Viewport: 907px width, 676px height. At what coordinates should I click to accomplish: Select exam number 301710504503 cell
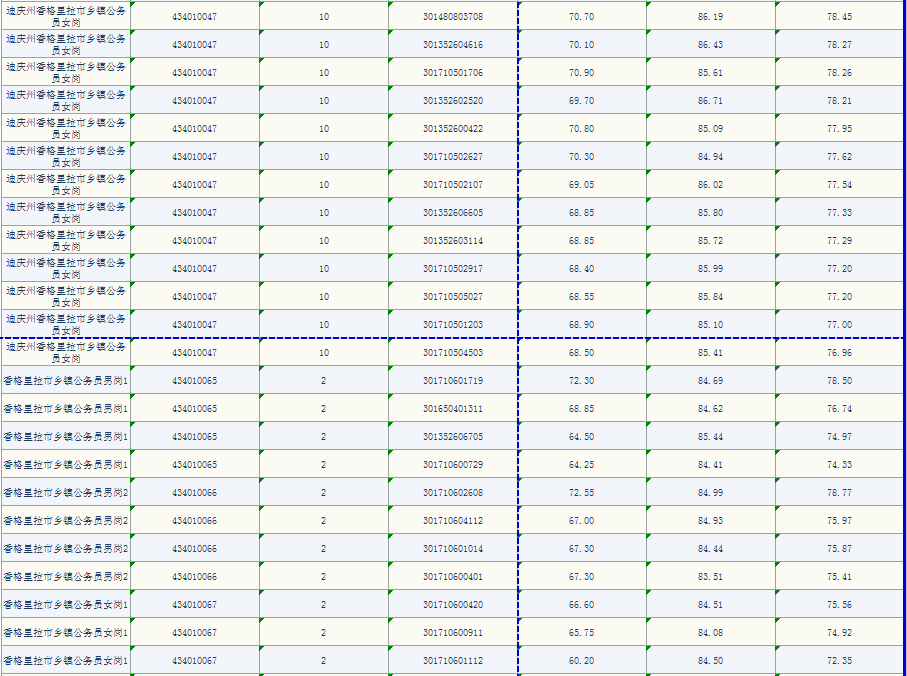(x=452, y=353)
